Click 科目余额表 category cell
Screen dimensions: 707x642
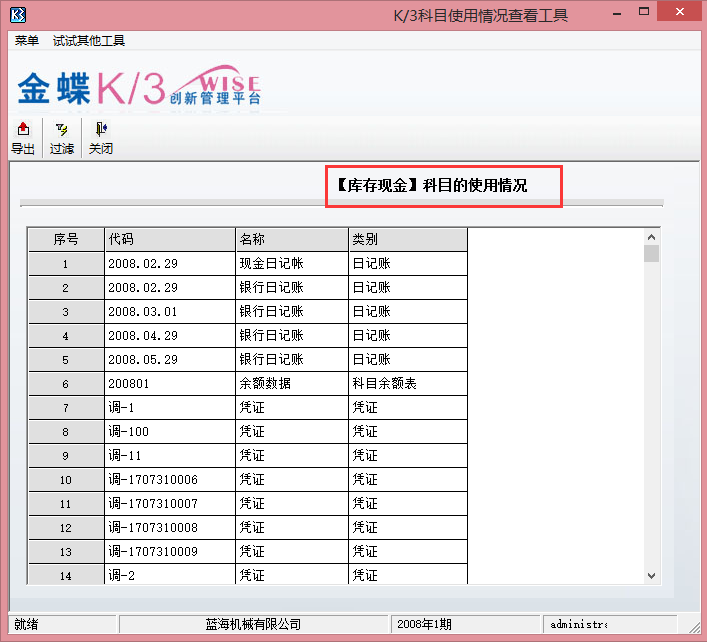point(407,384)
